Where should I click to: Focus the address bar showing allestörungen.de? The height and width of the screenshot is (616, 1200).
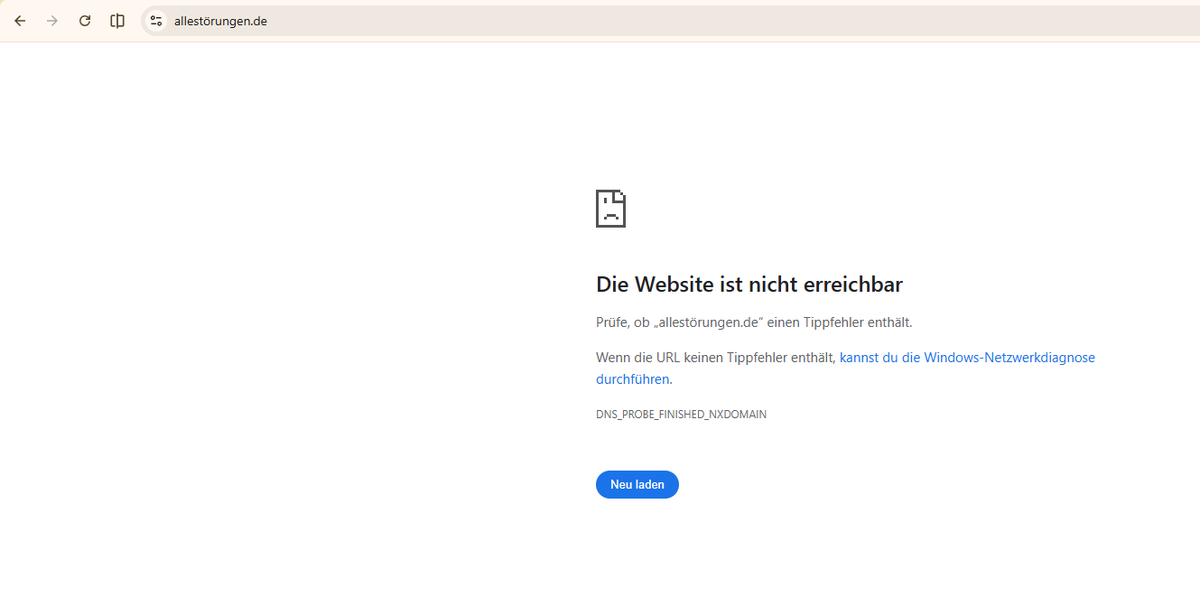pyautogui.click(x=670, y=21)
